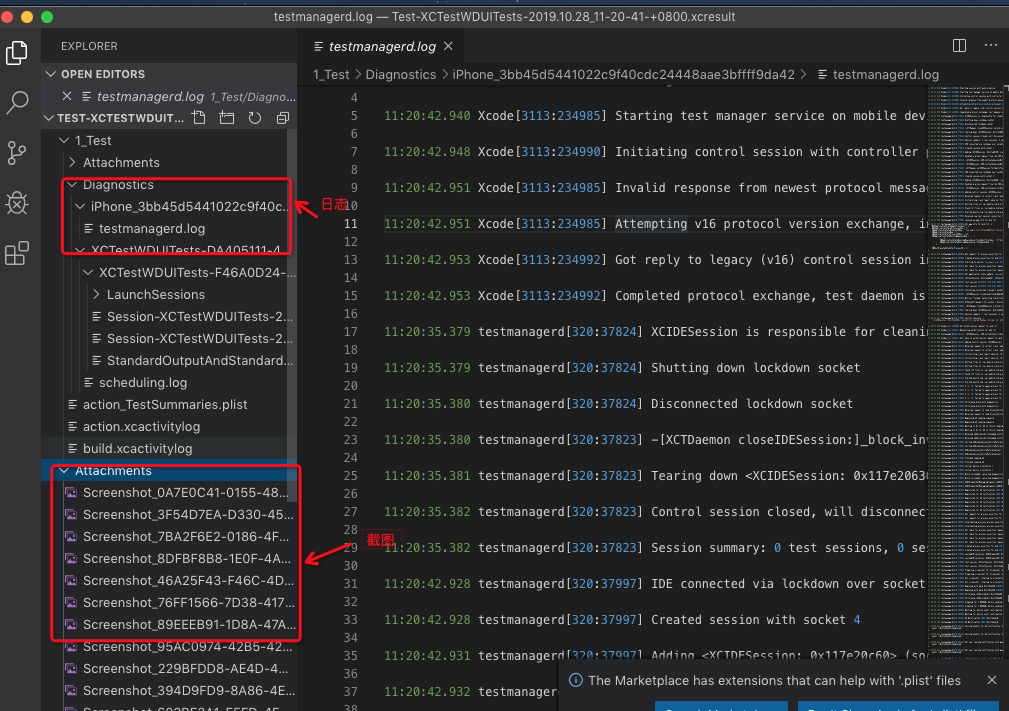1009x711 pixels.
Task: Open Screenshot_8DFBF8B8-1E0F image
Action: (x=187, y=559)
